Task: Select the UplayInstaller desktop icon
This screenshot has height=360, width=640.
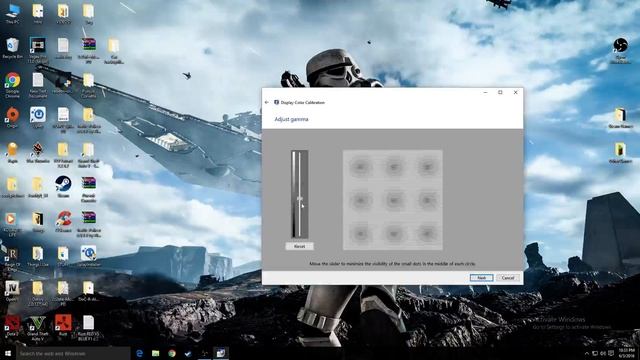Action: point(88,256)
